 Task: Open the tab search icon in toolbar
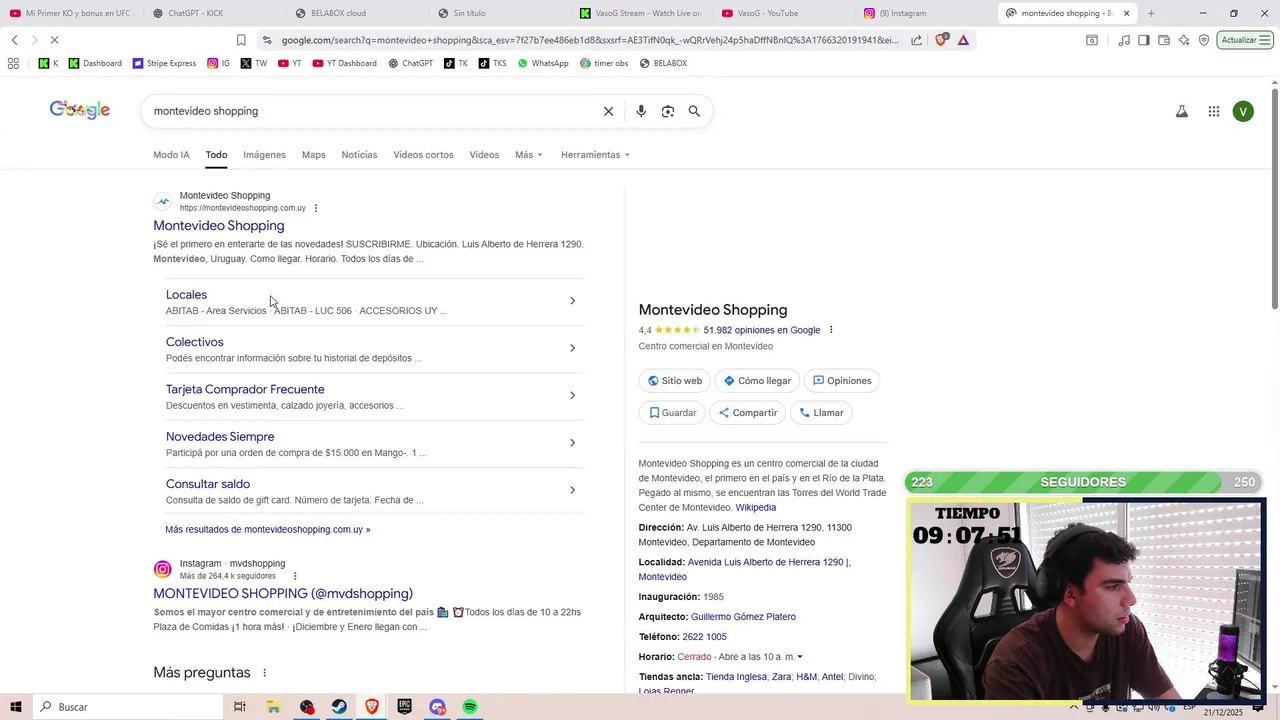[1092, 40]
